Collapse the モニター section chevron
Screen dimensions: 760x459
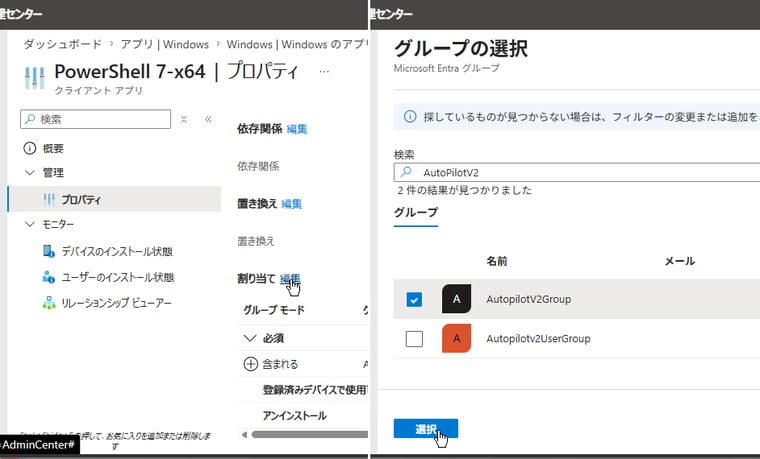click(30, 224)
